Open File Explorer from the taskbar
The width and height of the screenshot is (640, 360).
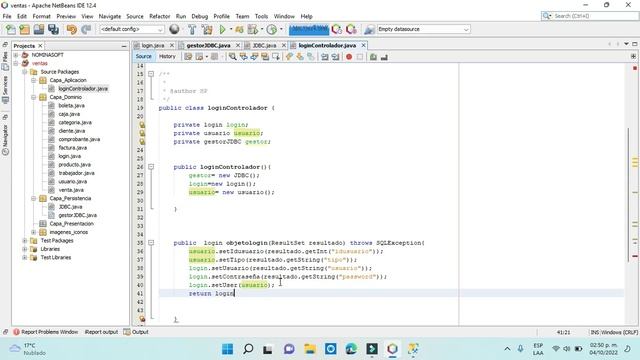click(x=310, y=349)
